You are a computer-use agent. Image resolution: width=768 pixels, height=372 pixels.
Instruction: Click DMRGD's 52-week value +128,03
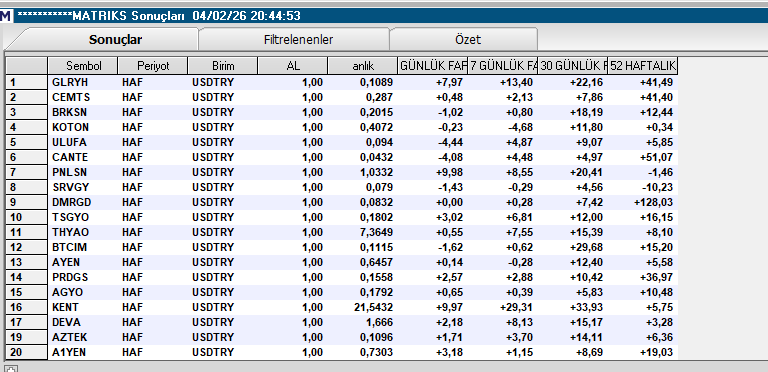tap(653, 202)
